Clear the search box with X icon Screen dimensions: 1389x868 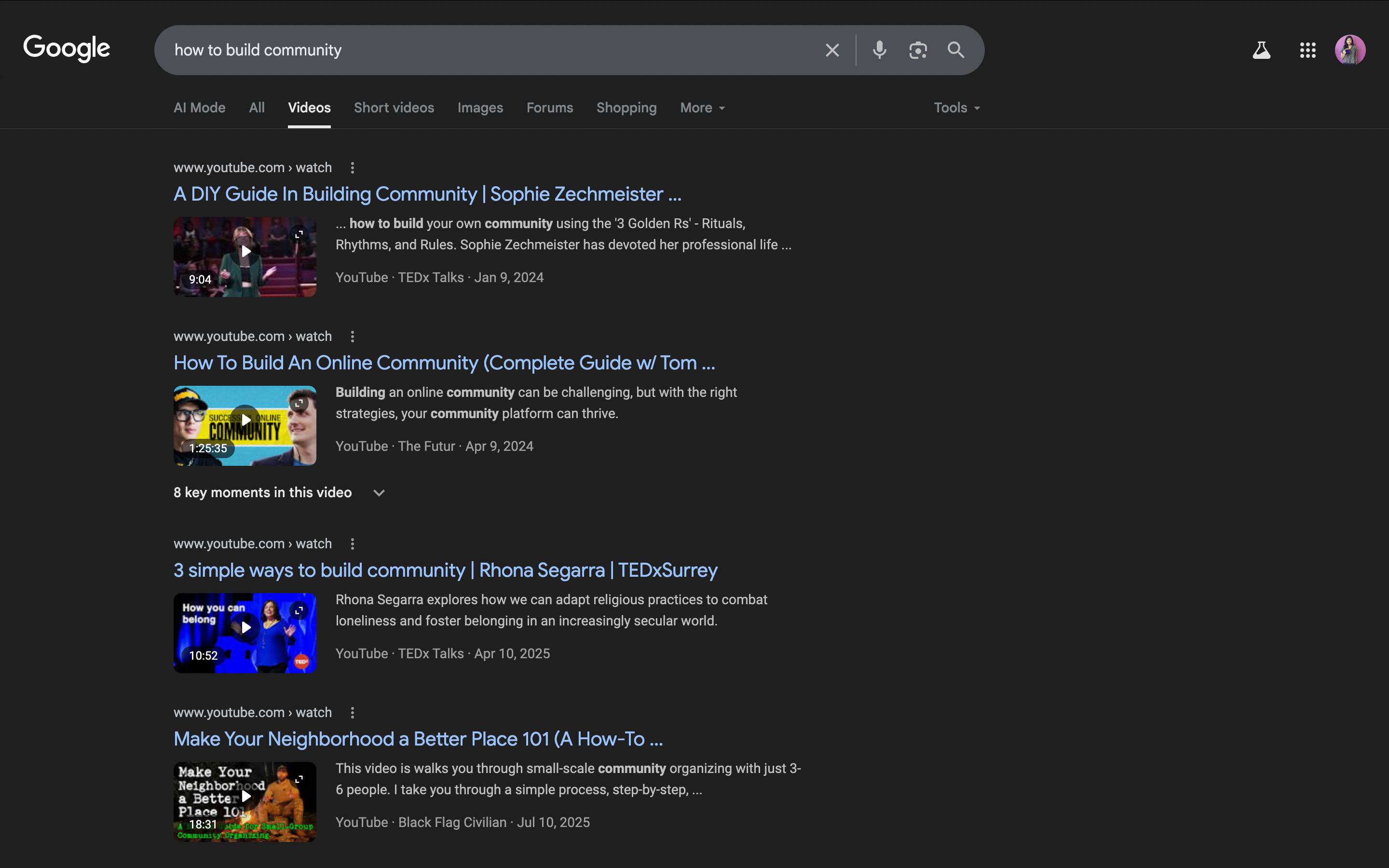pyautogui.click(x=831, y=51)
